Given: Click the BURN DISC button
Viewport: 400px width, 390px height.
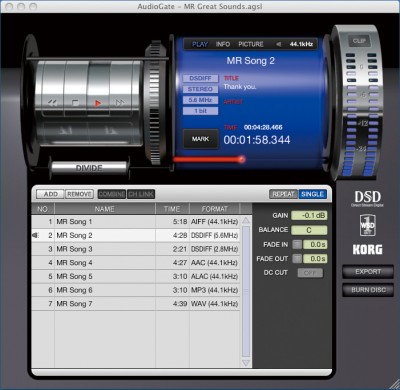Looking at the screenshot, I should point(368,290).
